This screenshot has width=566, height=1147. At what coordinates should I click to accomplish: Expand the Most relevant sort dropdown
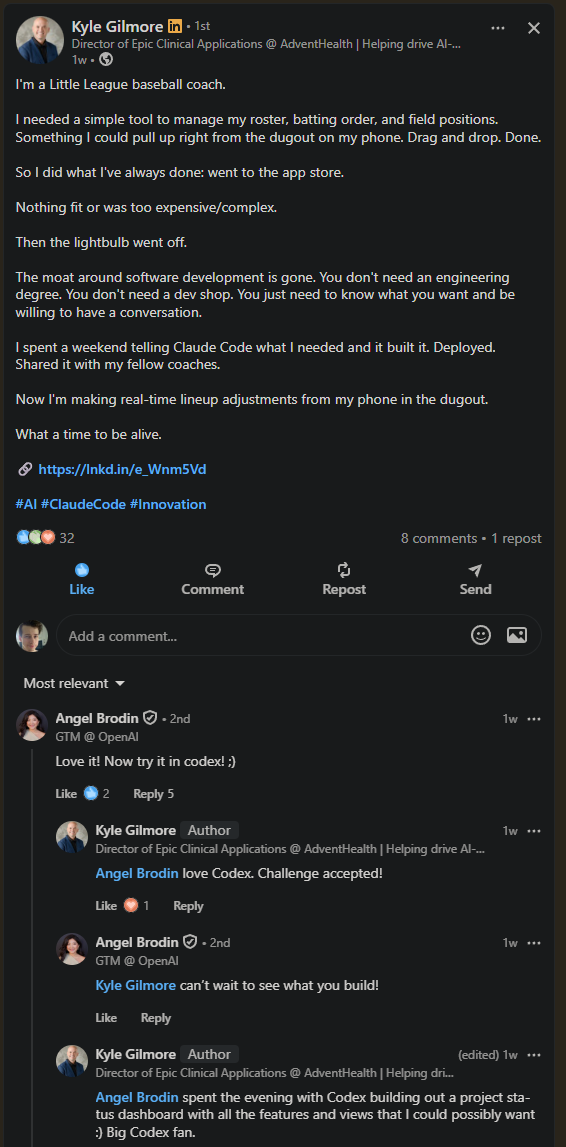click(74, 683)
